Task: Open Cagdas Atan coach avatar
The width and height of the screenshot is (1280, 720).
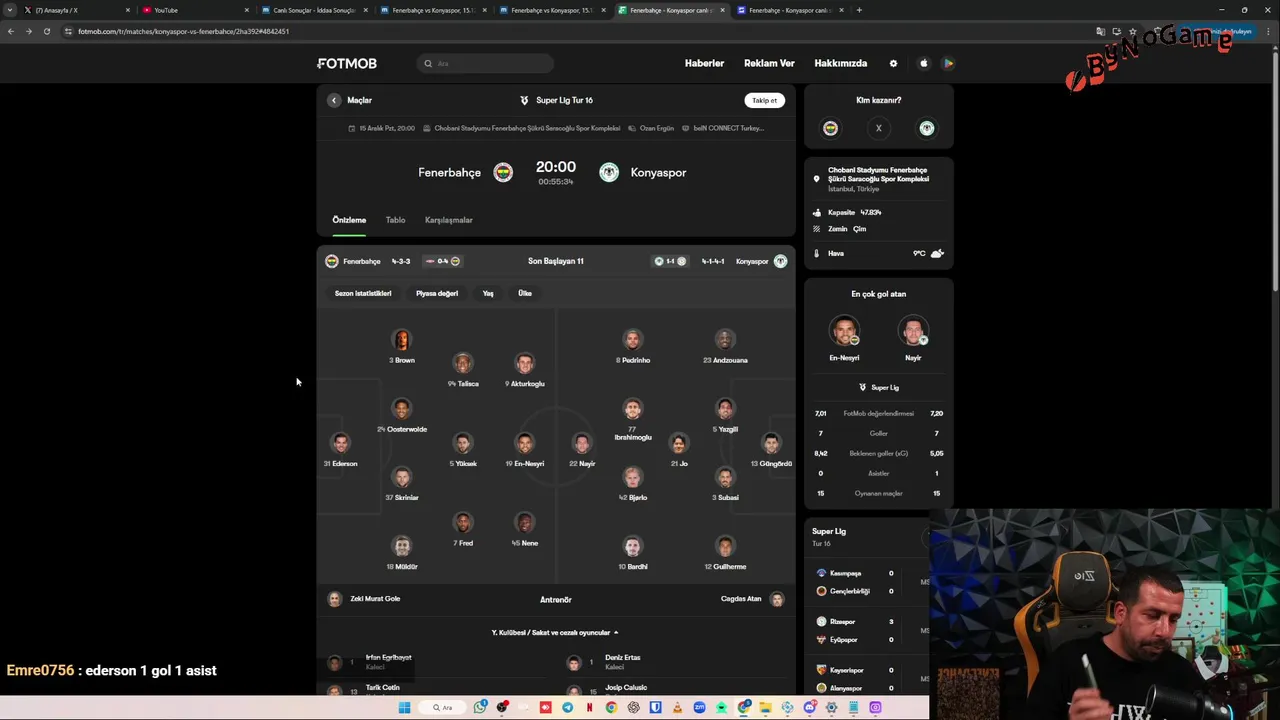Action: (x=777, y=599)
